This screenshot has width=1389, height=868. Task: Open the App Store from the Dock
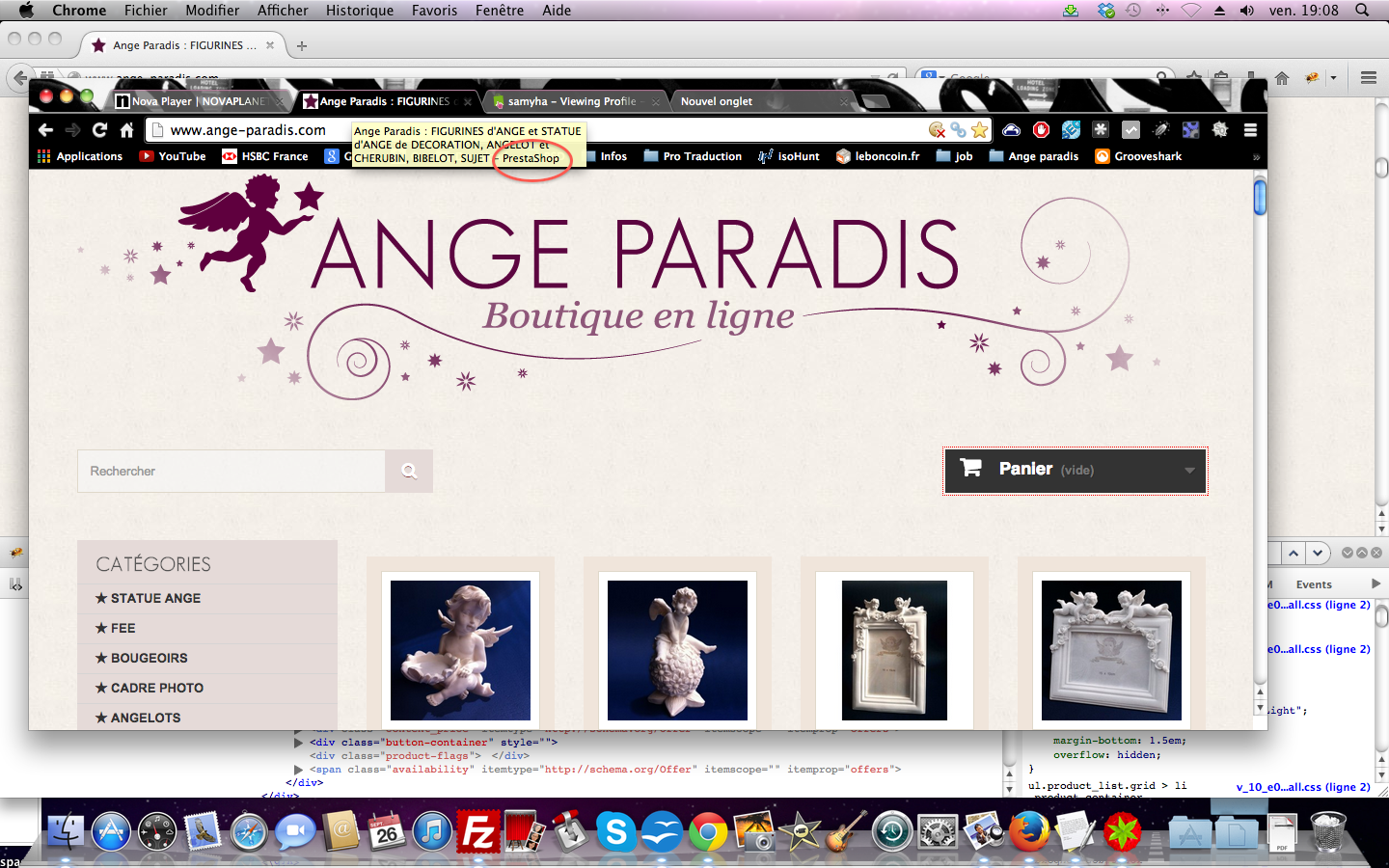coord(111,831)
